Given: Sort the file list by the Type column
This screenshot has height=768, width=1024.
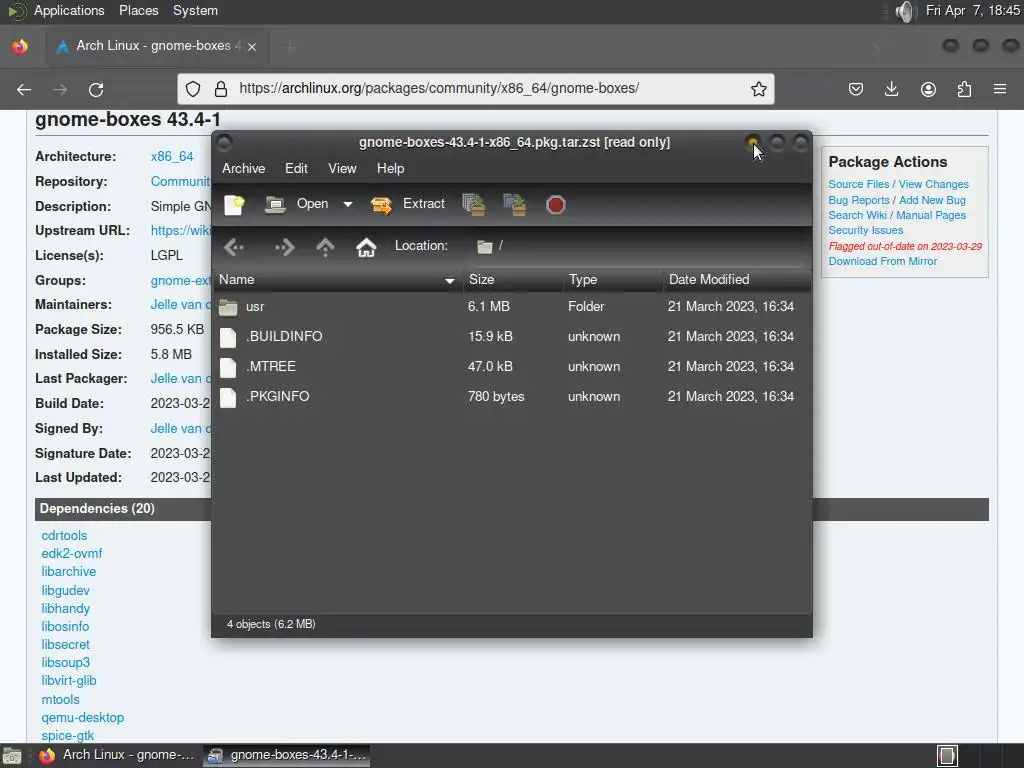Looking at the screenshot, I should click(x=613, y=280).
